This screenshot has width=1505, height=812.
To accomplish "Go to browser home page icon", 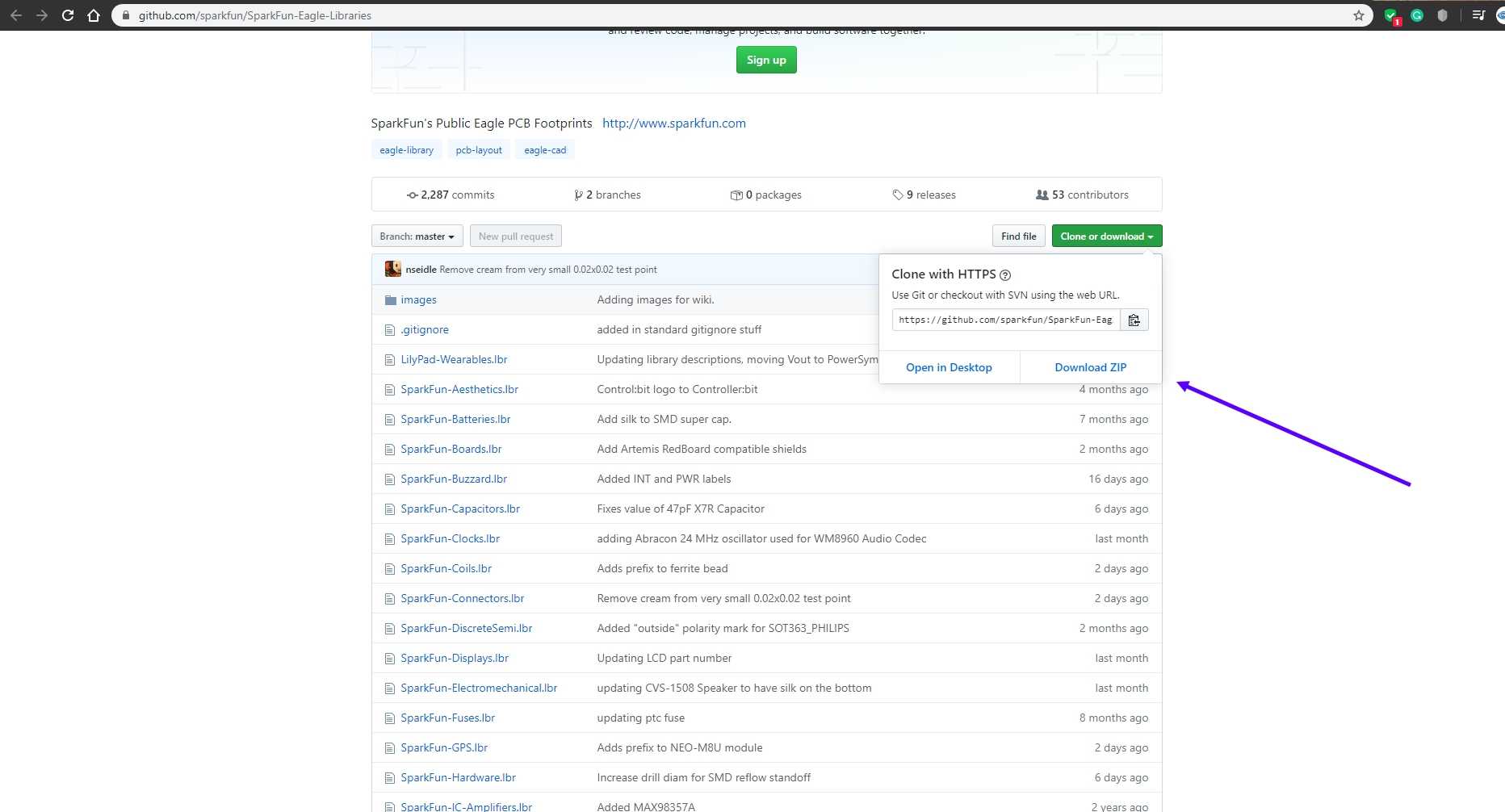I will [x=94, y=15].
